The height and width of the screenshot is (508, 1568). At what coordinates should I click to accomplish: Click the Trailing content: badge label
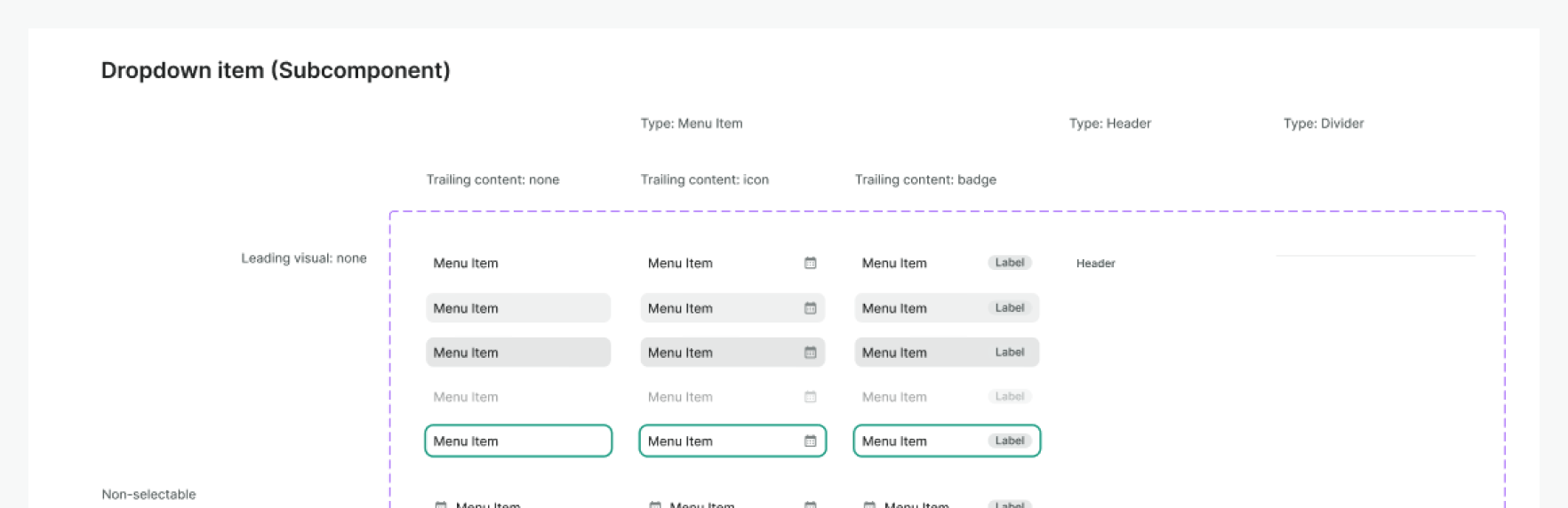(x=925, y=179)
